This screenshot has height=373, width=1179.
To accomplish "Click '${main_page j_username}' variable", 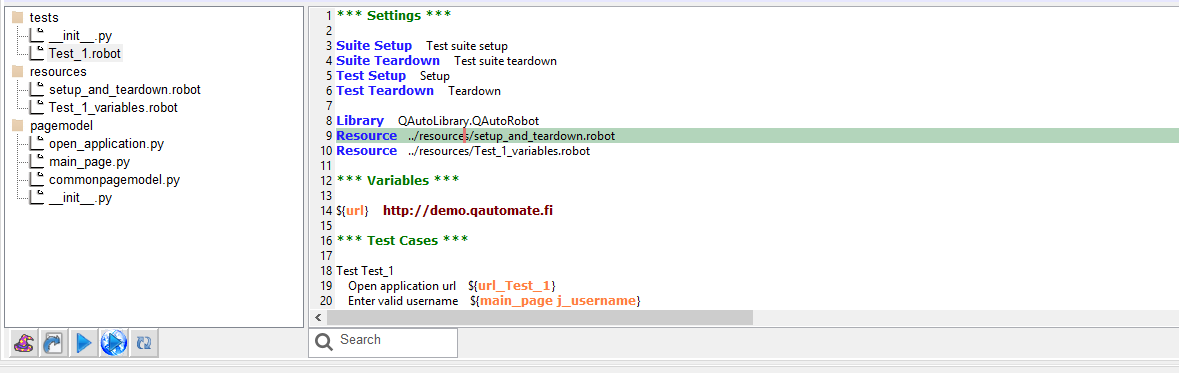I will click(556, 301).
